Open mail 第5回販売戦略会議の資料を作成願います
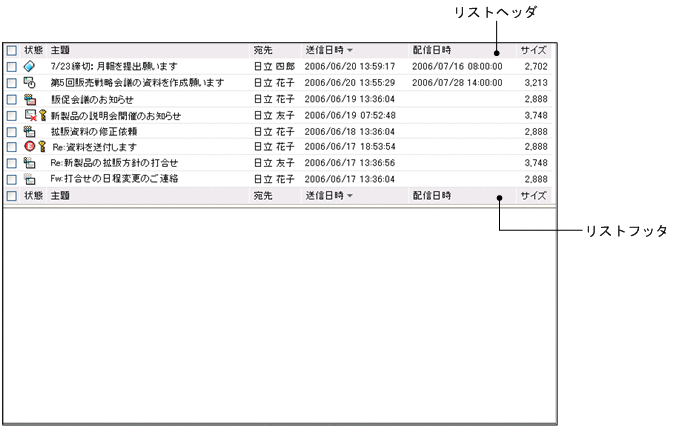Image resolution: width=673 pixels, height=427 pixels. coord(137,82)
